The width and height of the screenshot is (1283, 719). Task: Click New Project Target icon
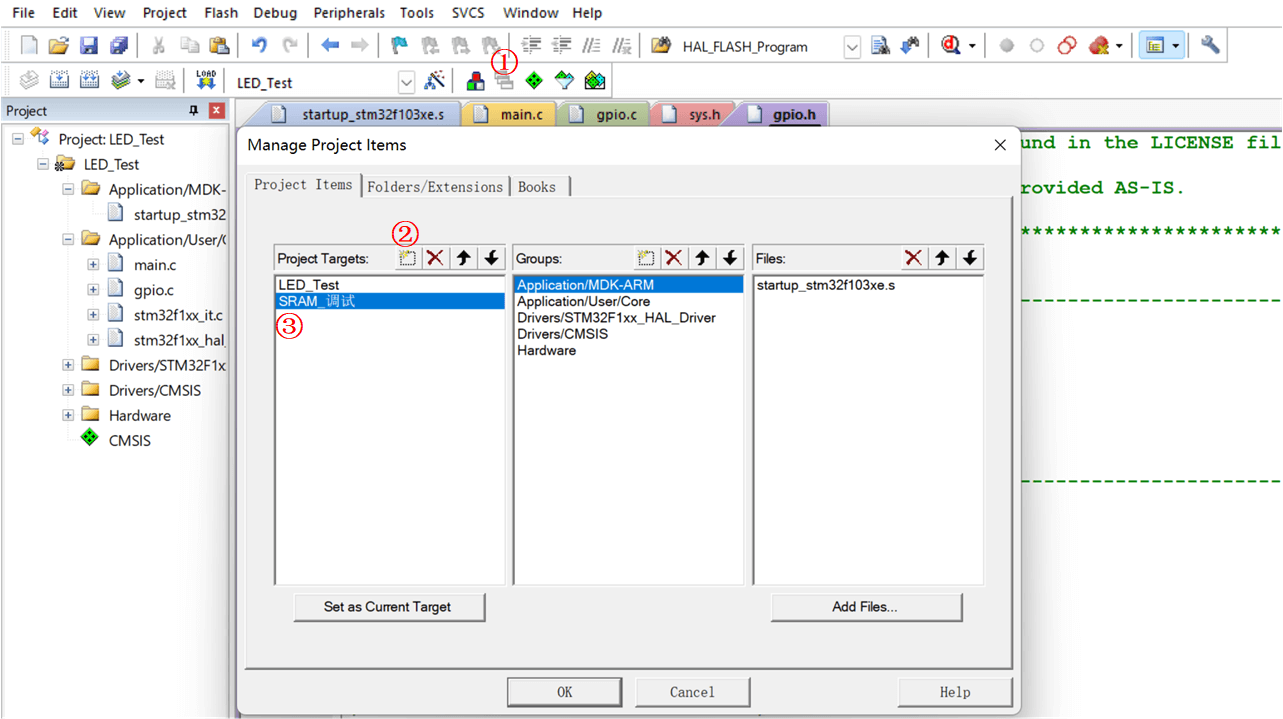click(407, 258)
